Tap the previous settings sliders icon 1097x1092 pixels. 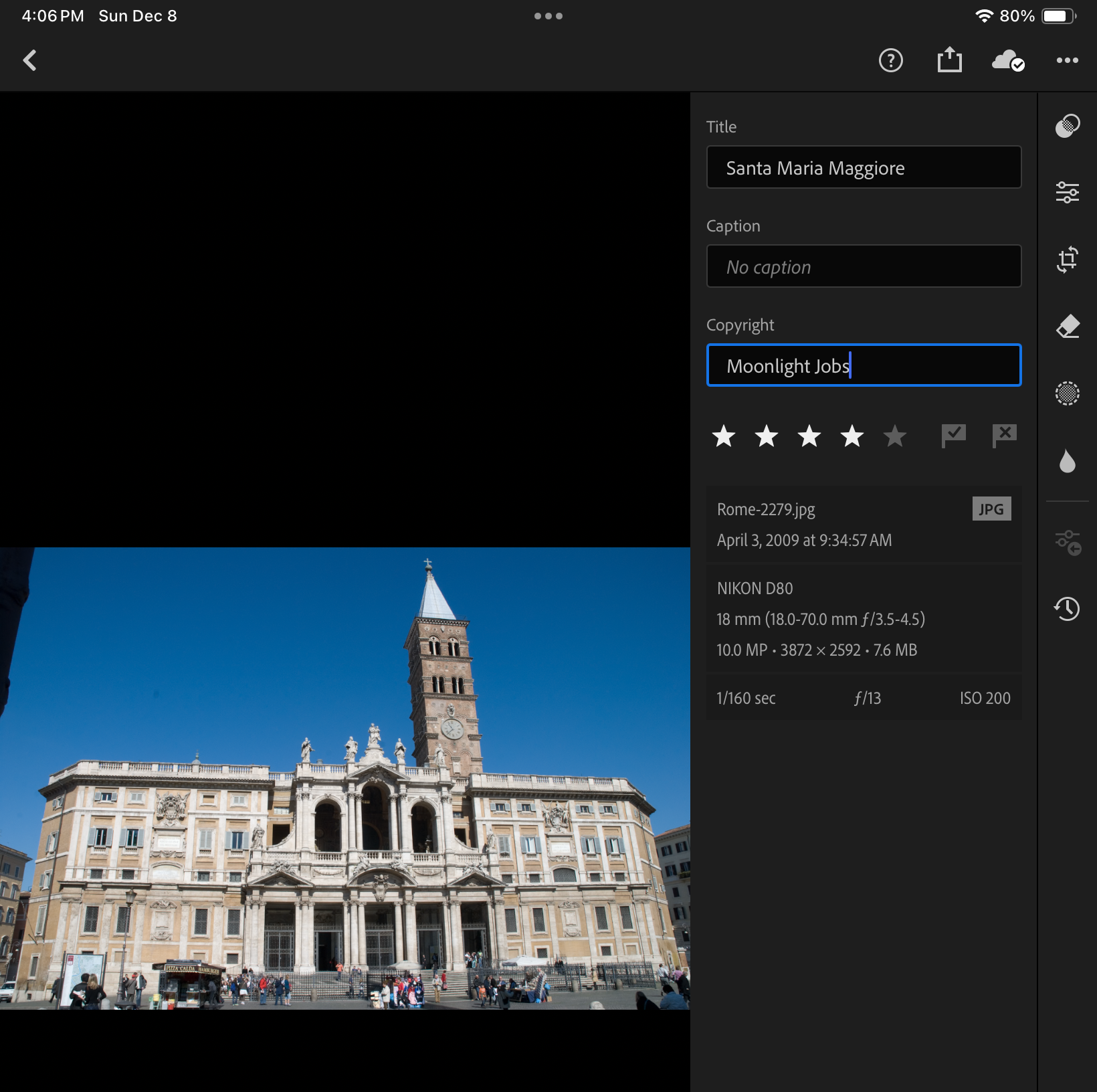pos(1067,542)
